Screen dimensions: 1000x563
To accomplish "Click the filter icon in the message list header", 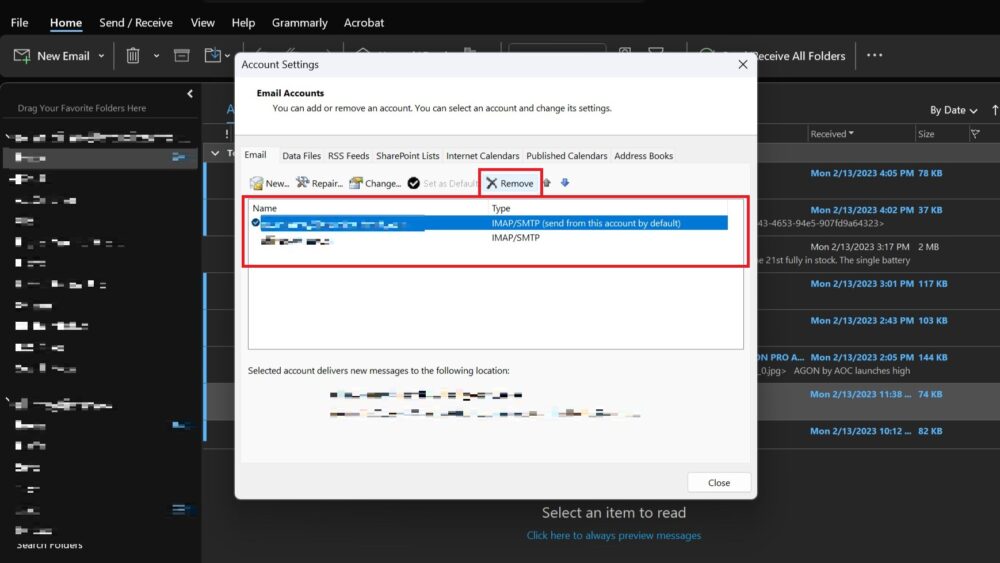I will [975, 134].
